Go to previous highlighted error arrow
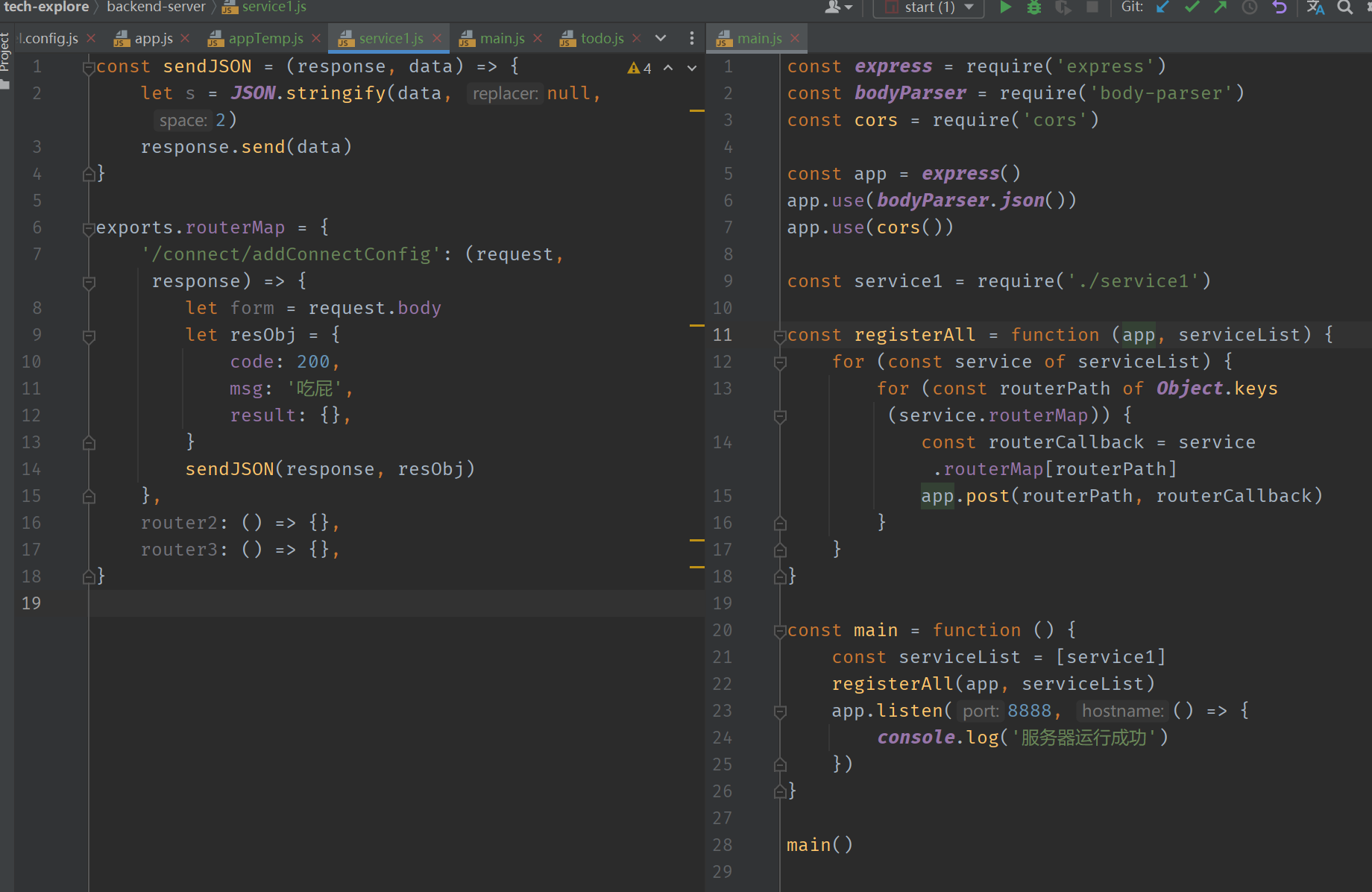 pyautogui.click(x=668, y=68)
